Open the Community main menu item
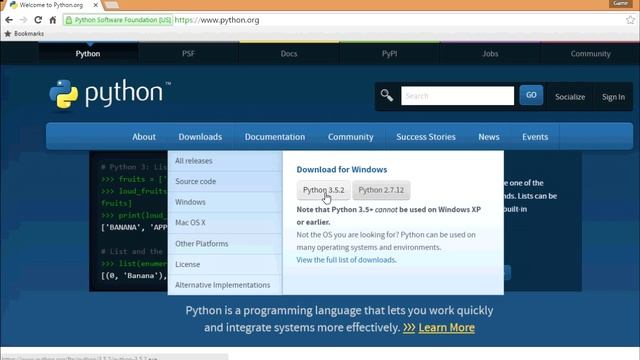This screenshot has height=360, width=640. [x=350, y=137]
